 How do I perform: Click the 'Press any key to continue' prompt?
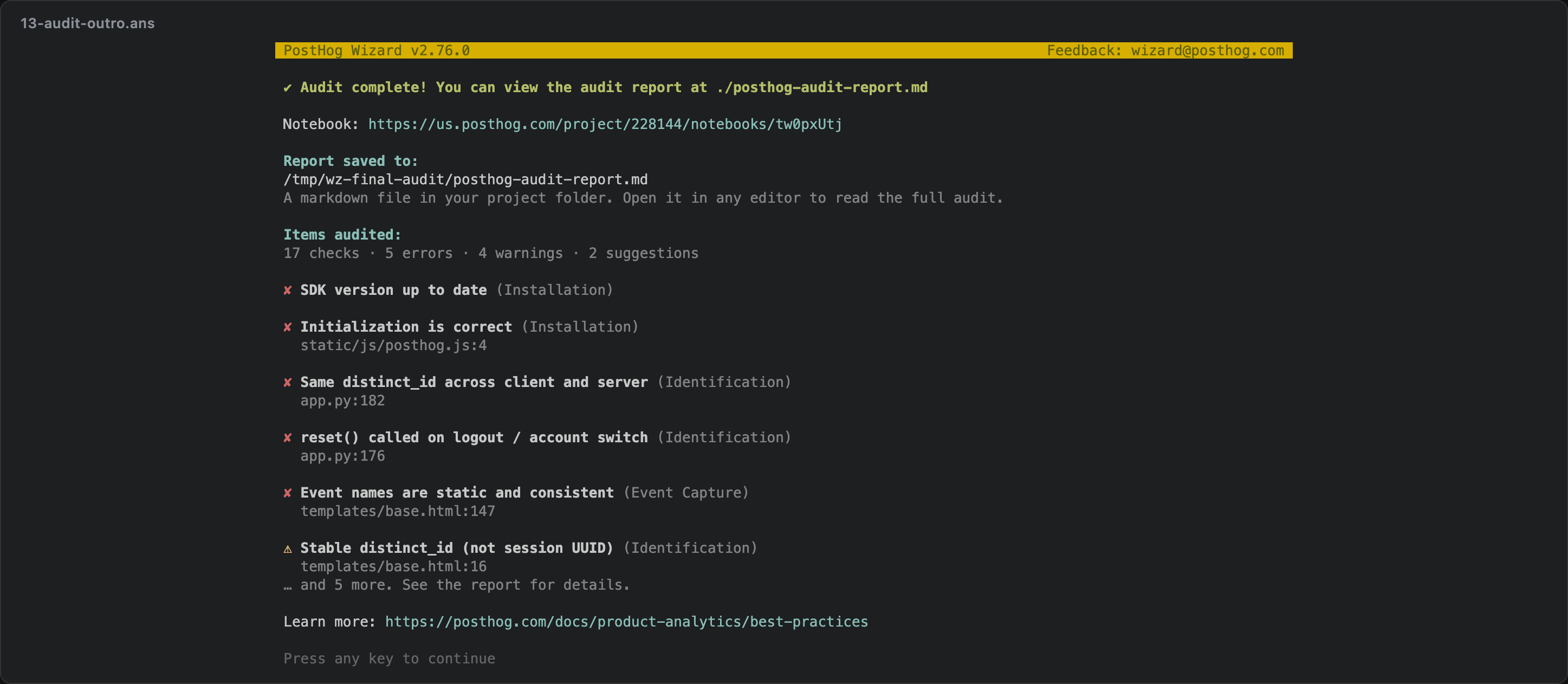pyautogui.click(x=390, y=659)
